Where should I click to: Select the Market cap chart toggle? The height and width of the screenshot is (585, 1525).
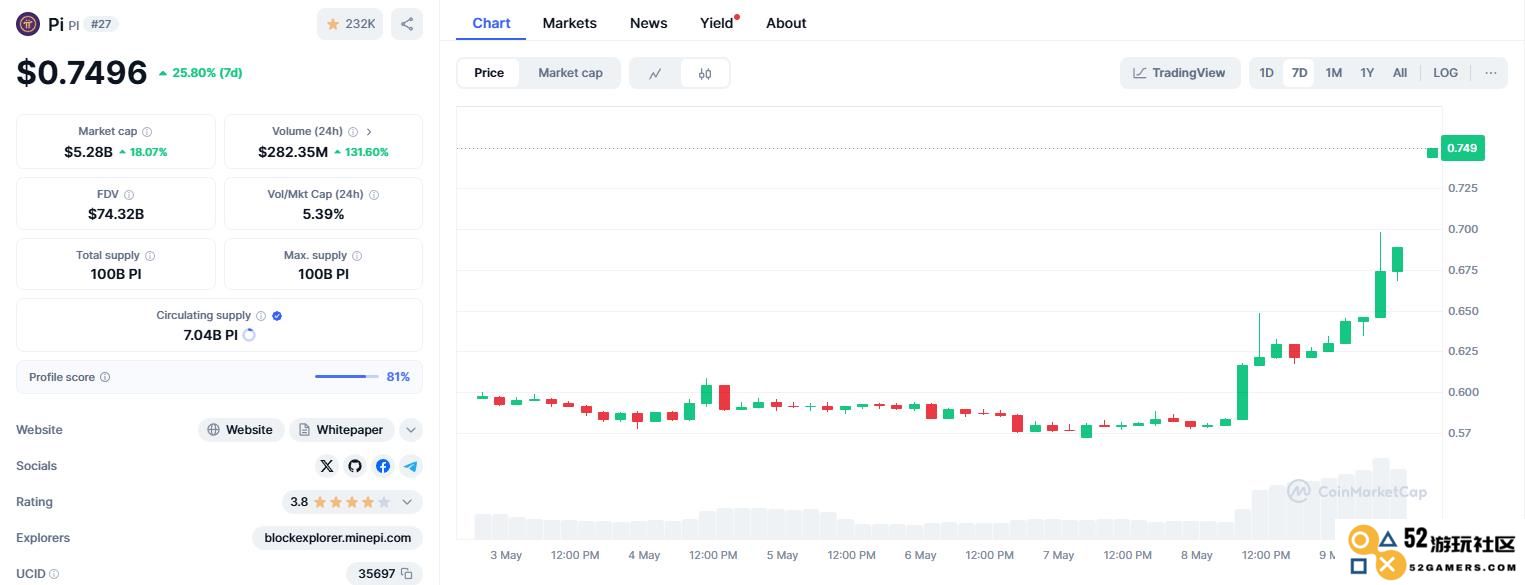pos(570,73)
